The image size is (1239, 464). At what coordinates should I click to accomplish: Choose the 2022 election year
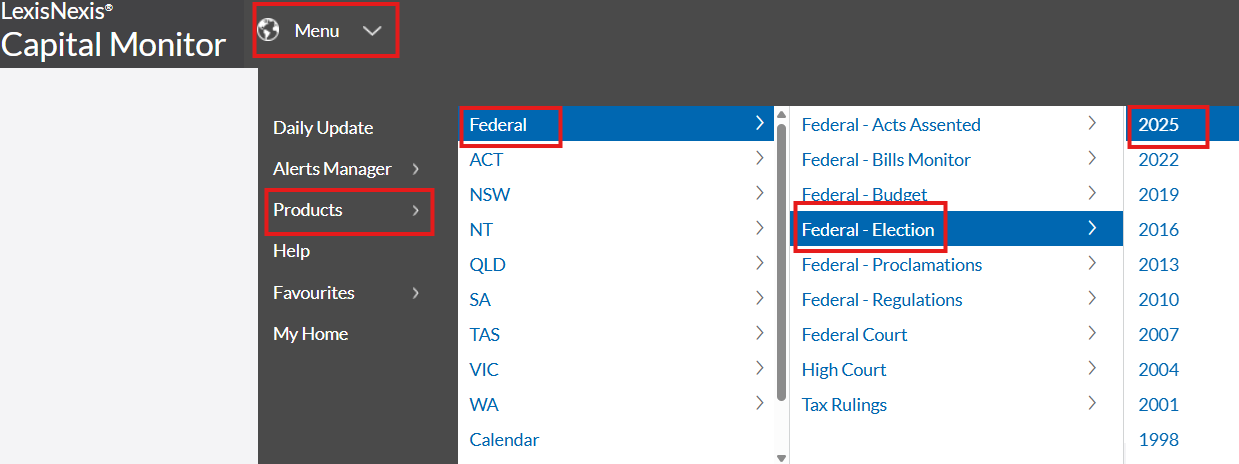tap(1158, 160)
